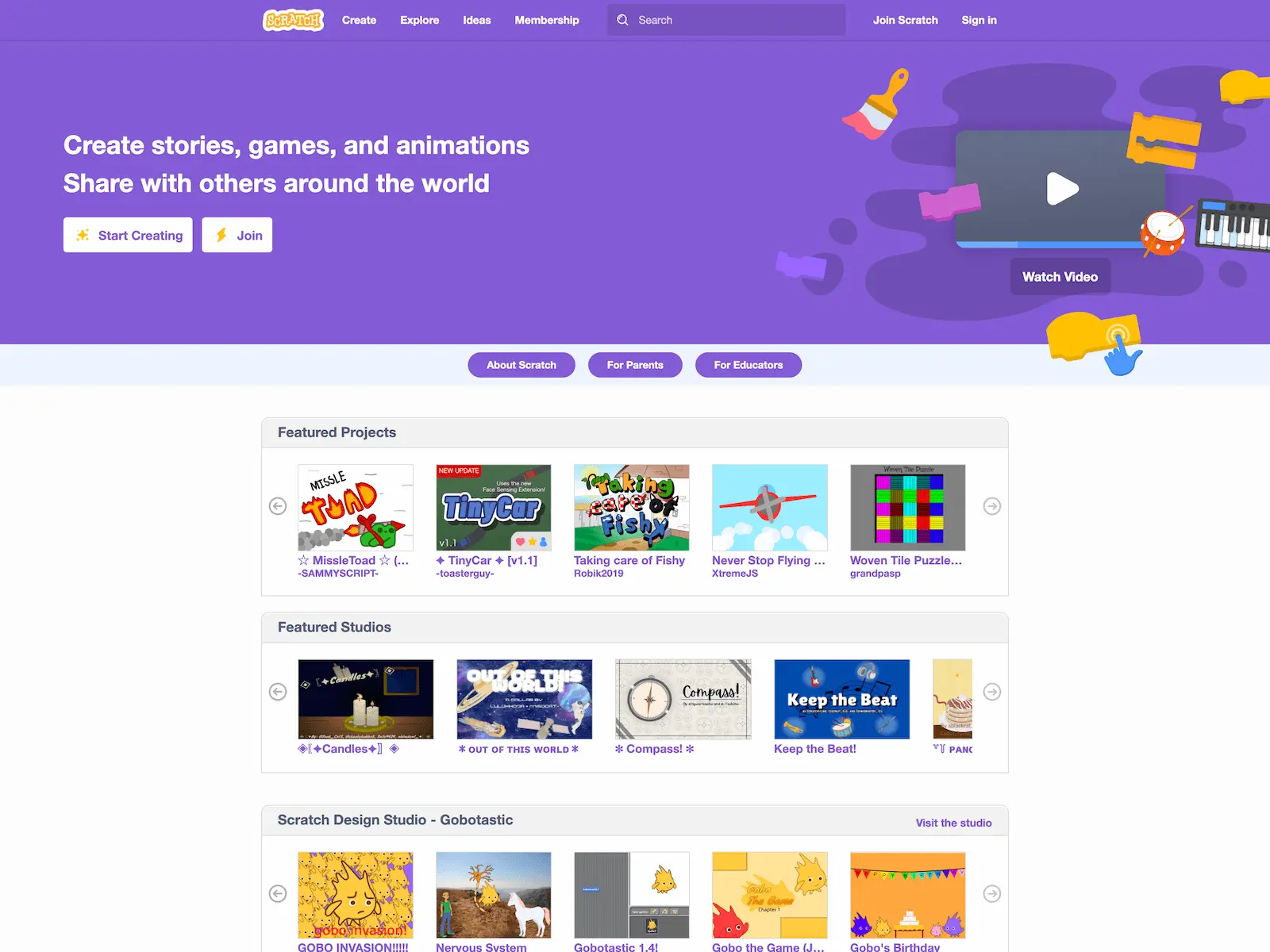
Task: Open the For Educators page
Action: pyautogui.click(x=748, y=365)
